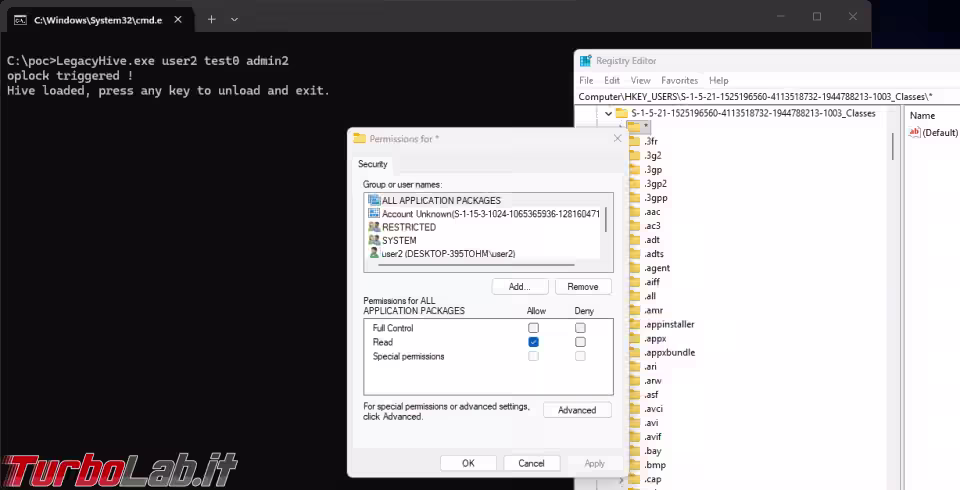Click the Permissions dialog folder icon
The width and height of the screenshot is (960, 490).
click(359, 138)
